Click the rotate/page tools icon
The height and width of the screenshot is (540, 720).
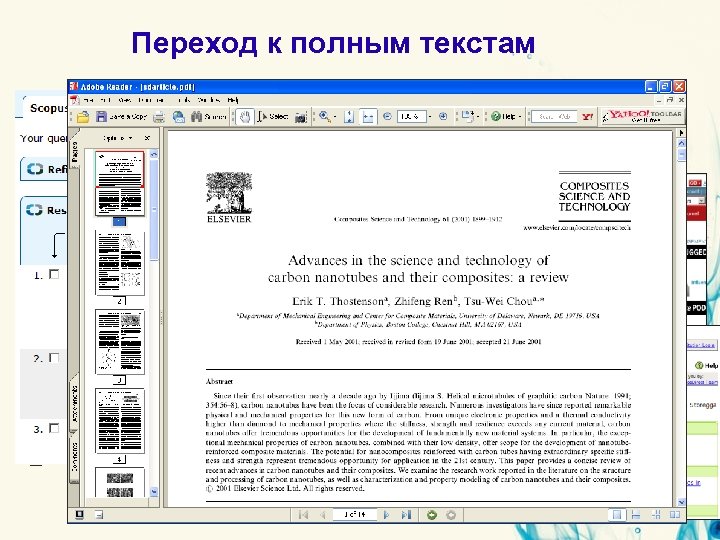pos(467,116)
